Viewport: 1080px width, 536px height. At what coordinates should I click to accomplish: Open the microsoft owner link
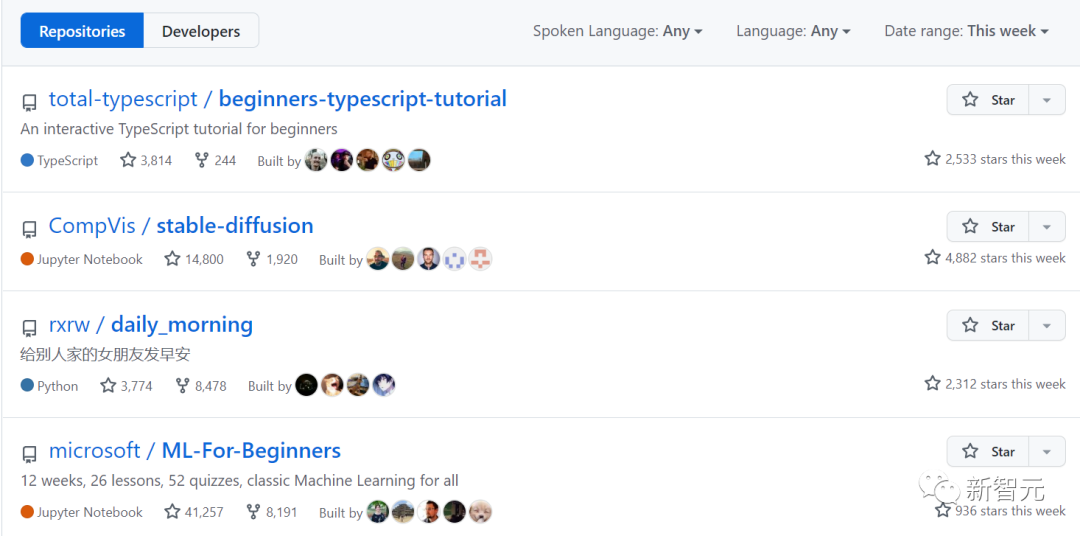pyautogui.click(x=94, y=451)
